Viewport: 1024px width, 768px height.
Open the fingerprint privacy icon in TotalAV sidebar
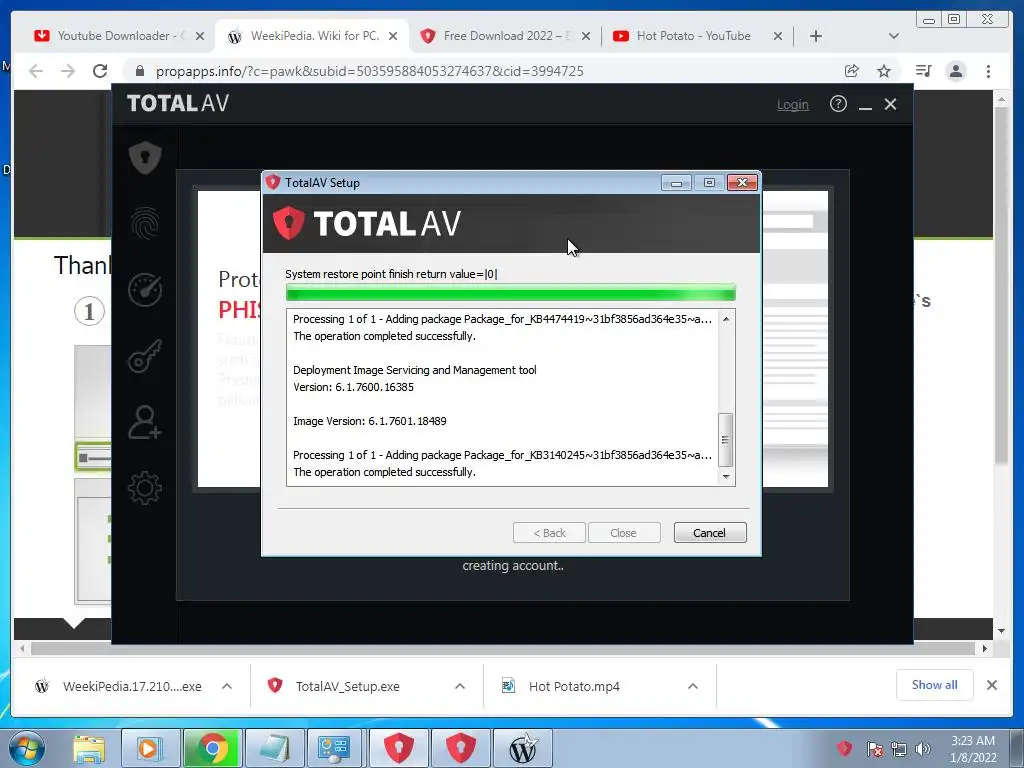click(145, 223)
